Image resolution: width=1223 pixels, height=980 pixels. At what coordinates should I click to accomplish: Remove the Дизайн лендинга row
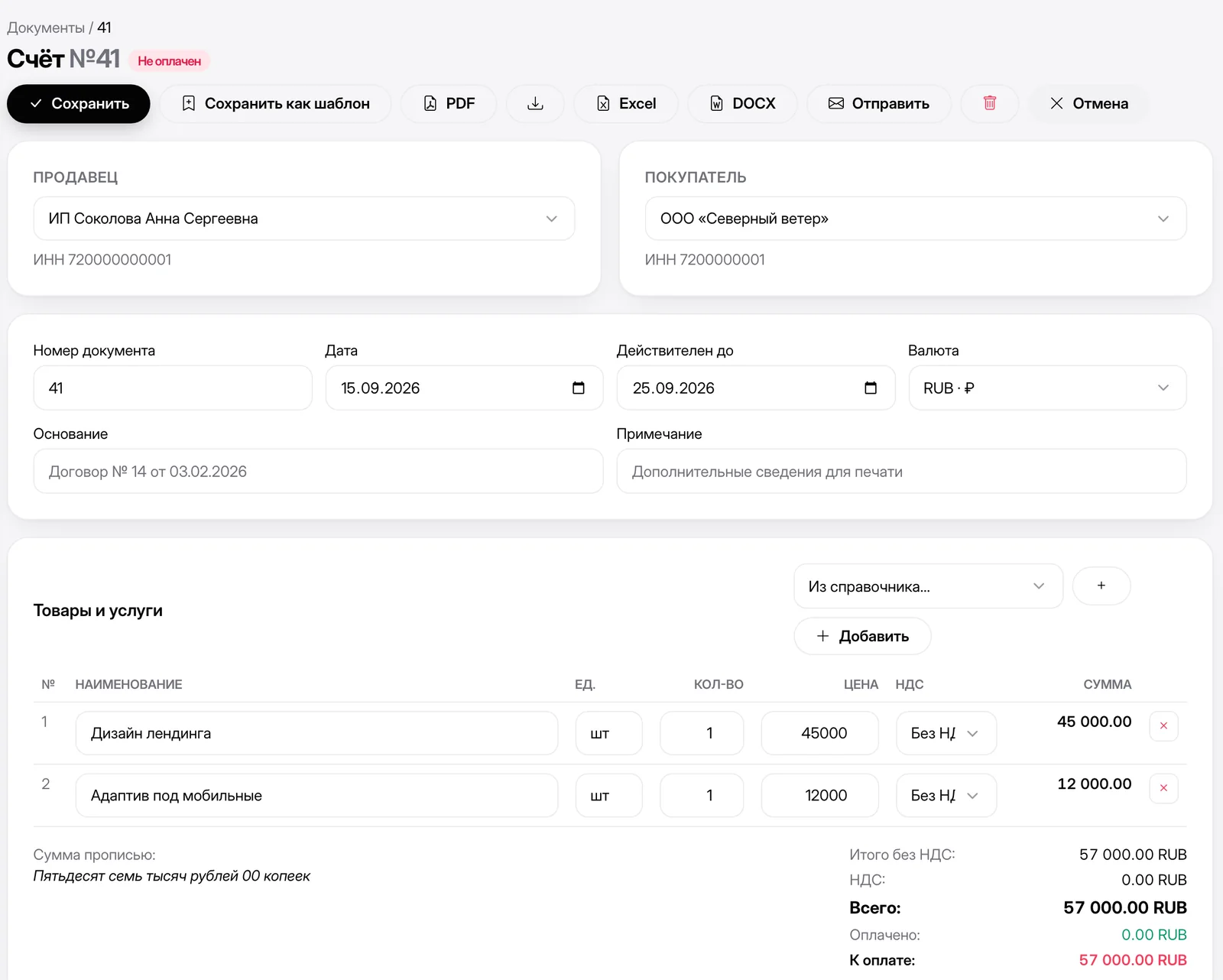coord(1163,725)
